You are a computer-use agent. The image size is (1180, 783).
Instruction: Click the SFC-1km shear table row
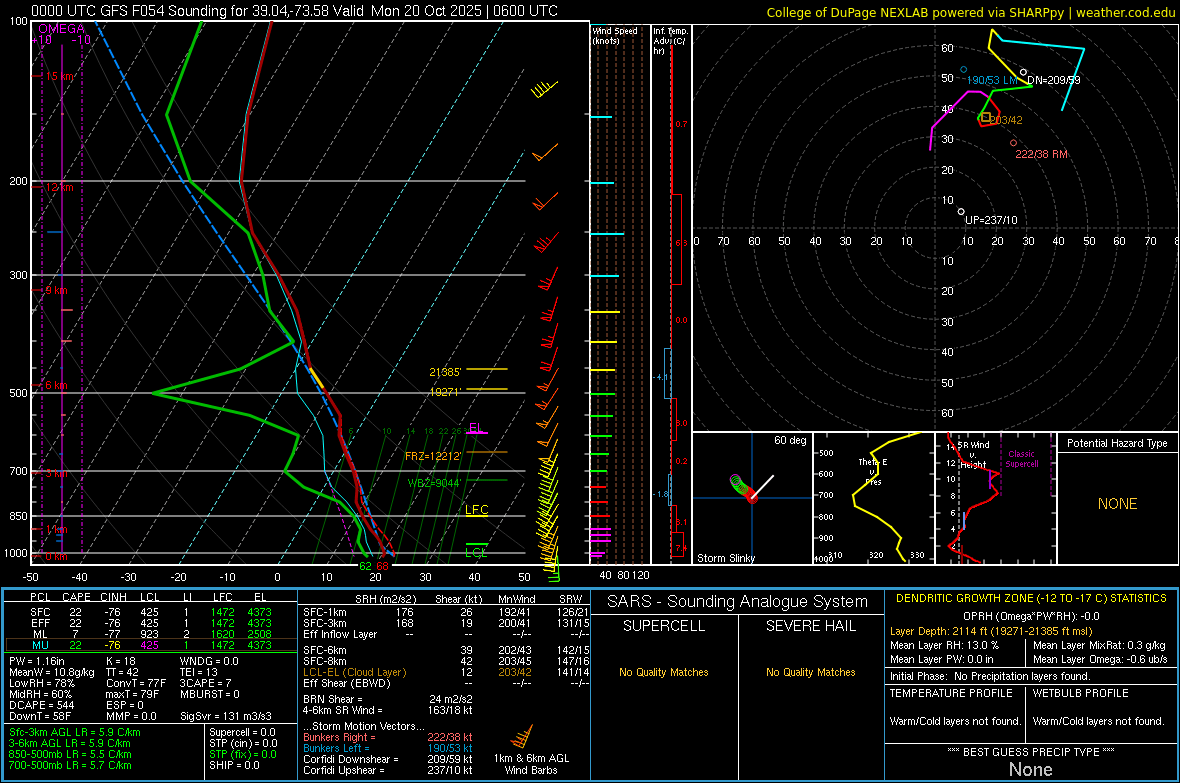click(x=446, y=612)
